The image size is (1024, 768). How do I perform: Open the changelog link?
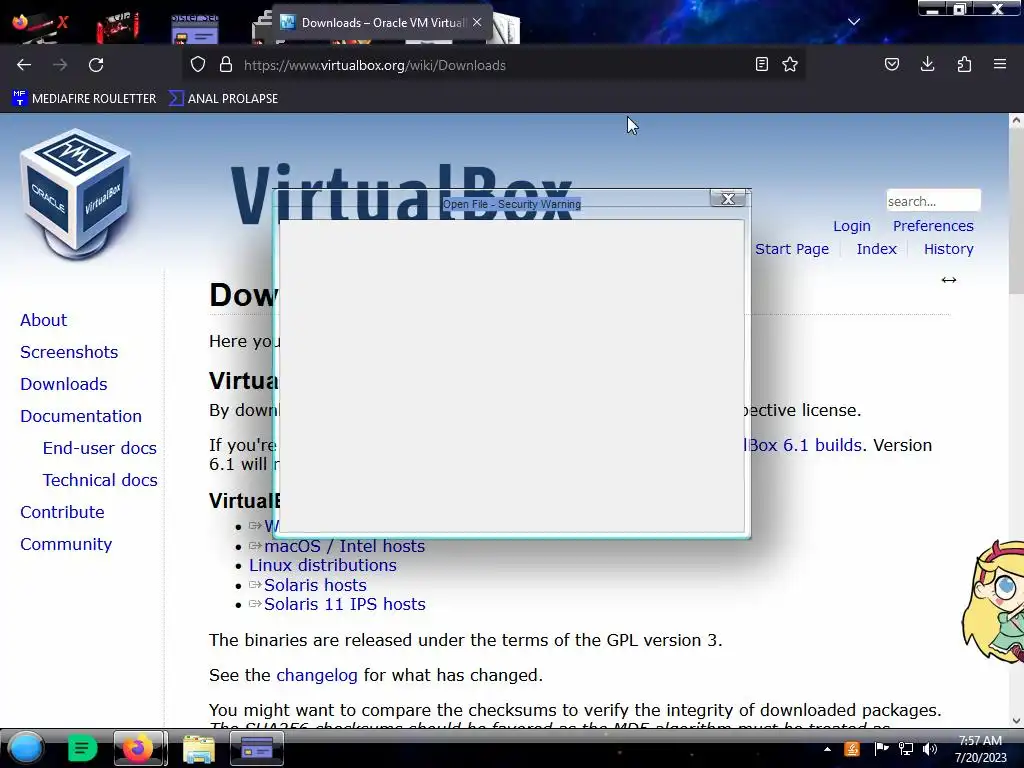click(317, 675)
